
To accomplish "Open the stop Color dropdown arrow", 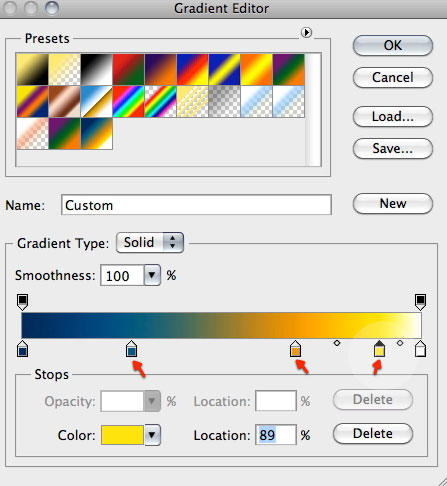I will [x=152, y=435].
